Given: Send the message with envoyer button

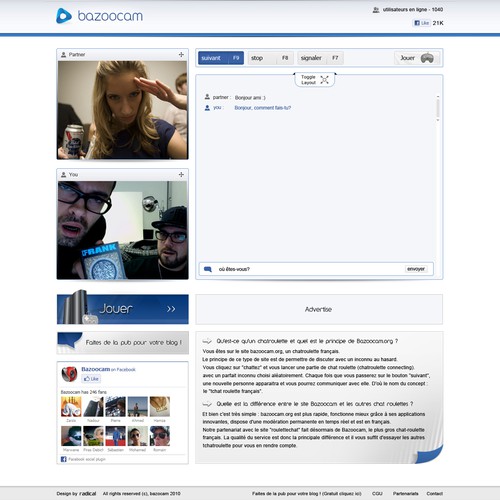Looking at the screenshot, I should coord(416,269).
